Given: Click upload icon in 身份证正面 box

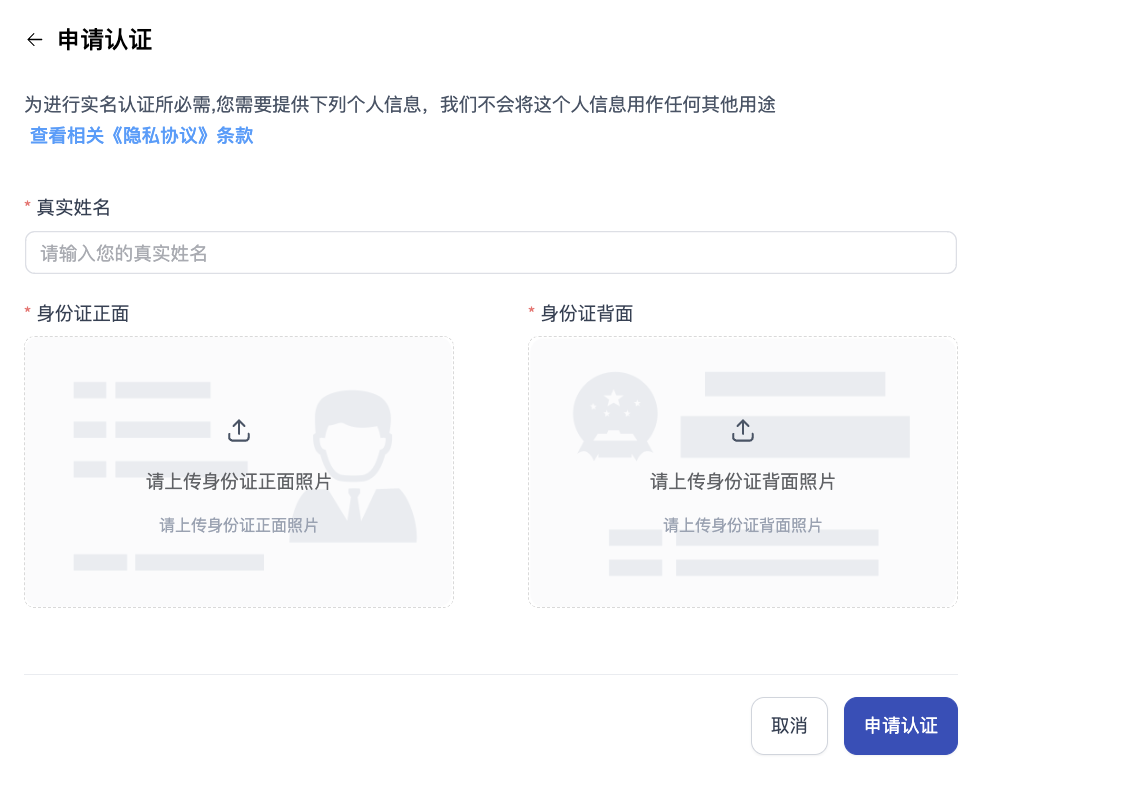Looking at the screenshot, I should 239,431.
